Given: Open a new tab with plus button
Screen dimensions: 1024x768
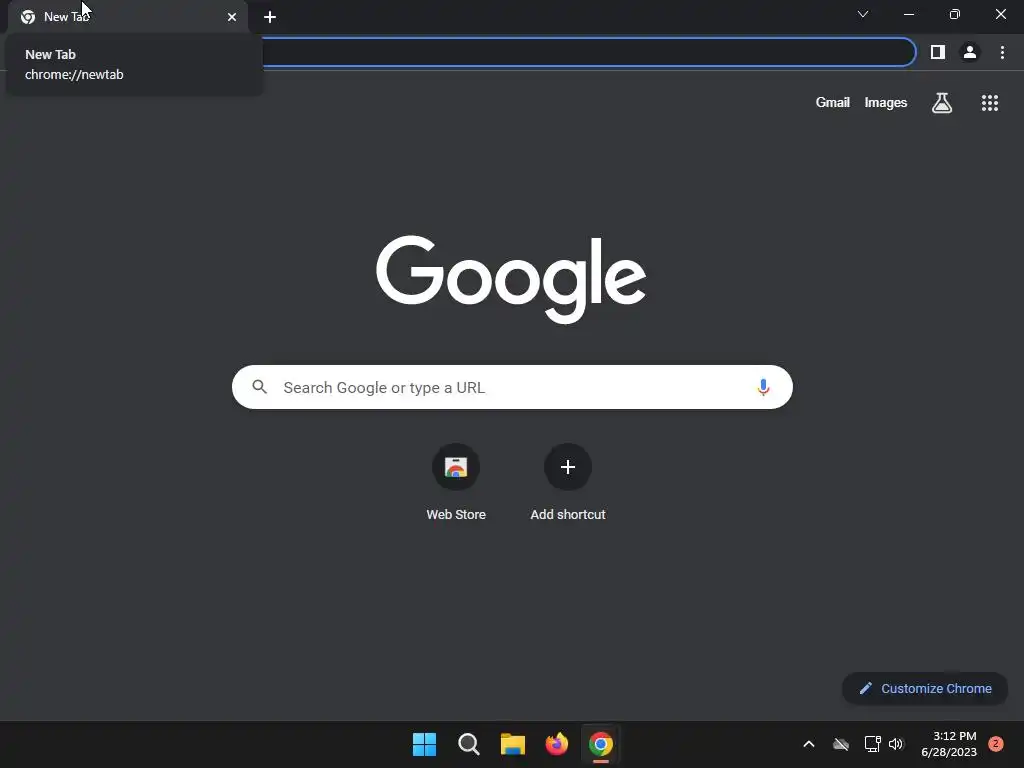Looking at the screenshot, I should (270, 17).
